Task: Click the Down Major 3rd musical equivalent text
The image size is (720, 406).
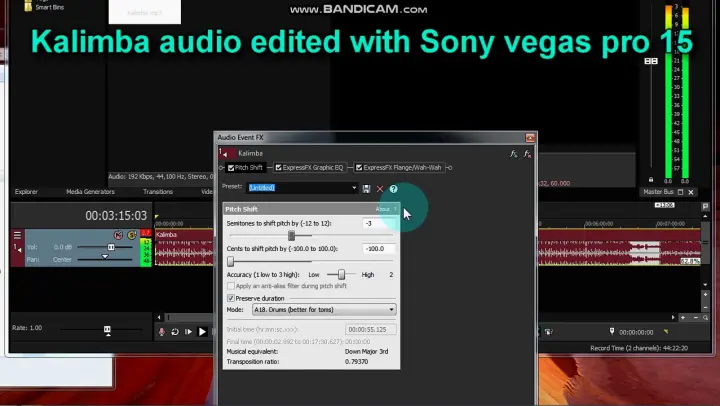Action: 366,351
